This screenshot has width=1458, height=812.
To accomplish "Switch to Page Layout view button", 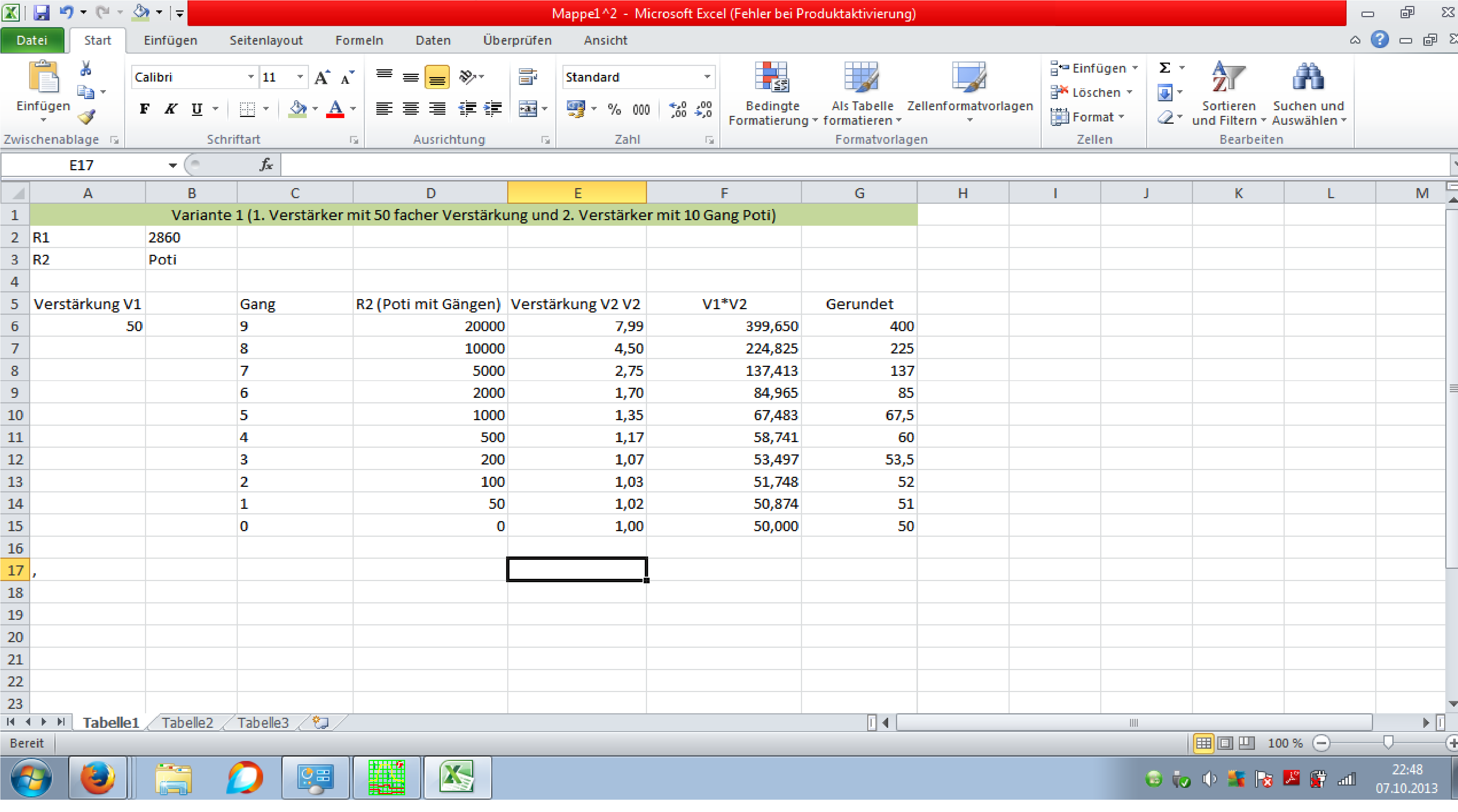I will pos(1225,742).
